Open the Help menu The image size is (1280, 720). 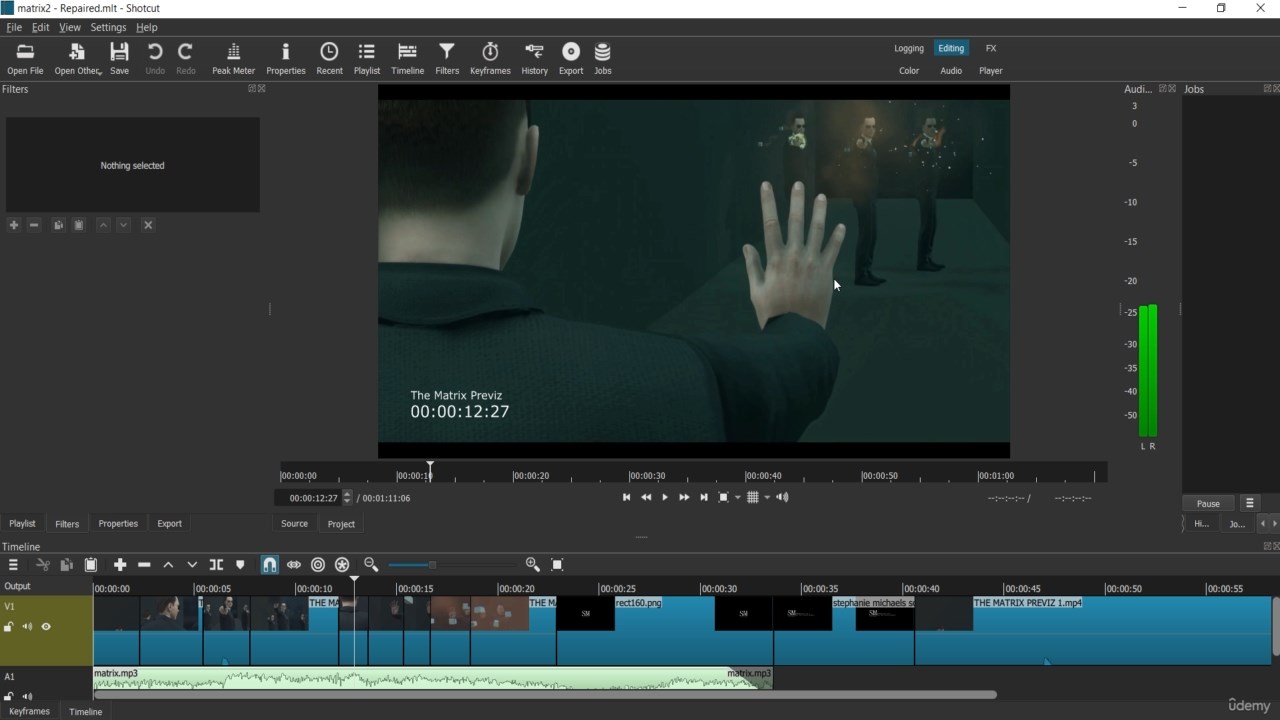[x=147, y=27]
